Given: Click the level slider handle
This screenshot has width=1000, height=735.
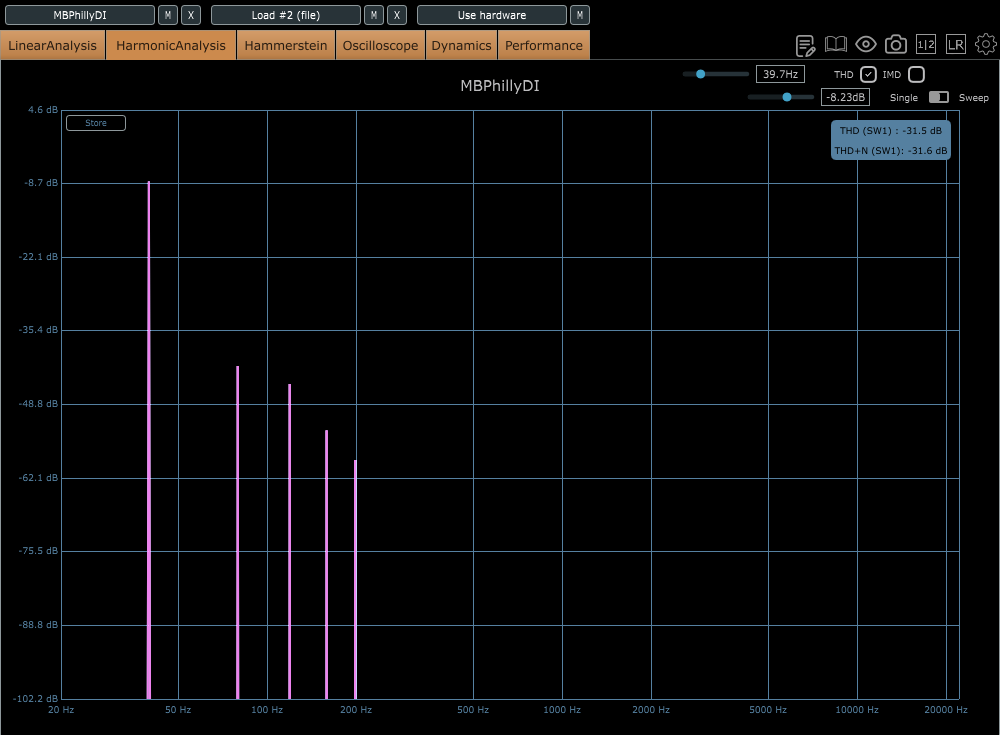Looking at the screenshot, I should (x=787, y=97).
